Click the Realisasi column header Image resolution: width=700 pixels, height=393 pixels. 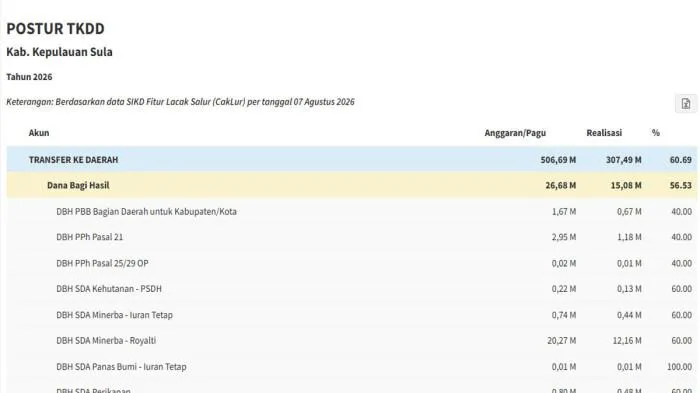tap(604, 133)
